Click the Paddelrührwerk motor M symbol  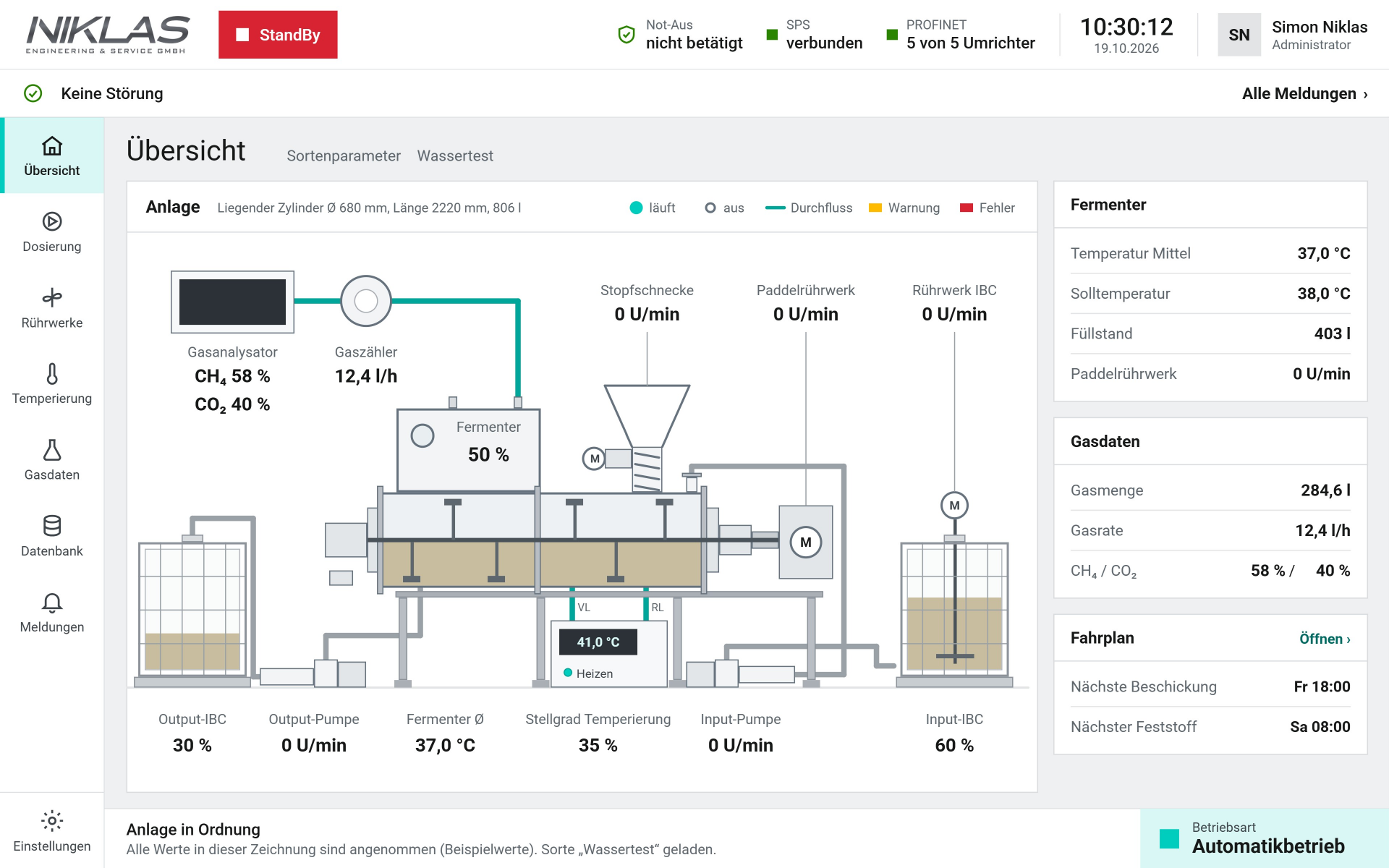pyautogui.click(x=806, y=542)
